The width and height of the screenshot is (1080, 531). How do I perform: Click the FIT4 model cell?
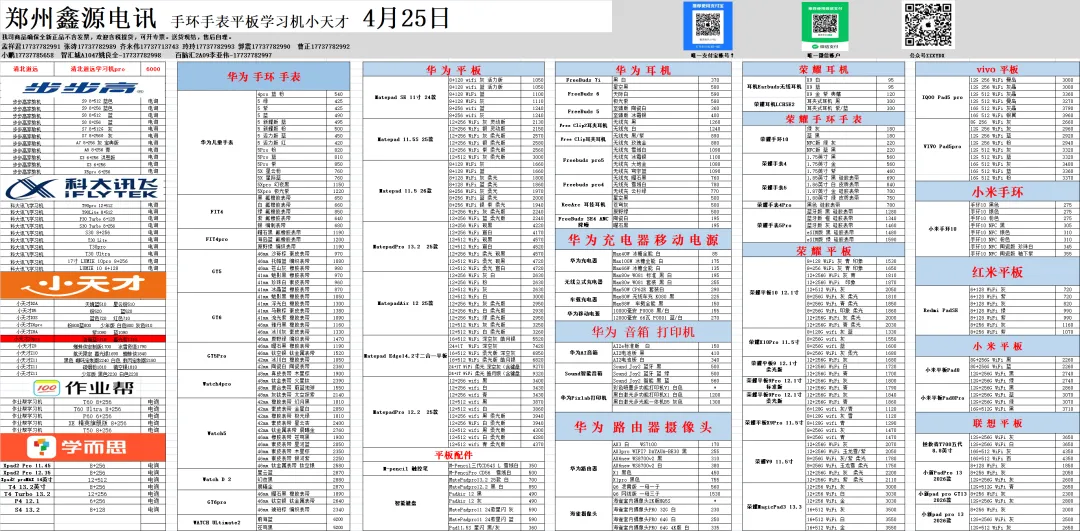pyautogui.click(x=217, y=212)
